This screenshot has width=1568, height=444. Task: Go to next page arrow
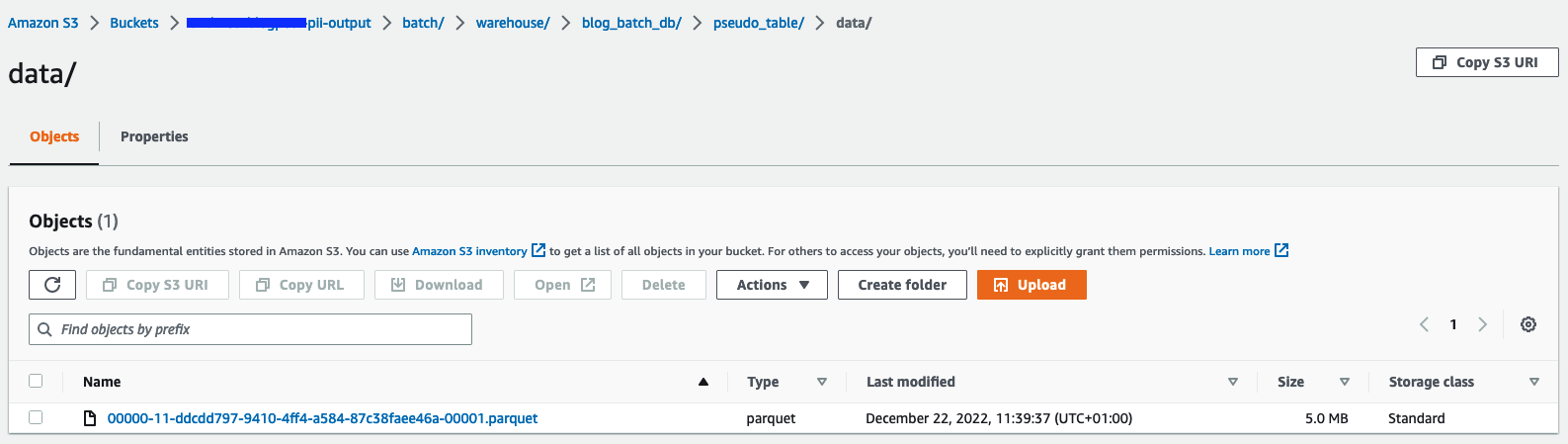[1482, 324]
